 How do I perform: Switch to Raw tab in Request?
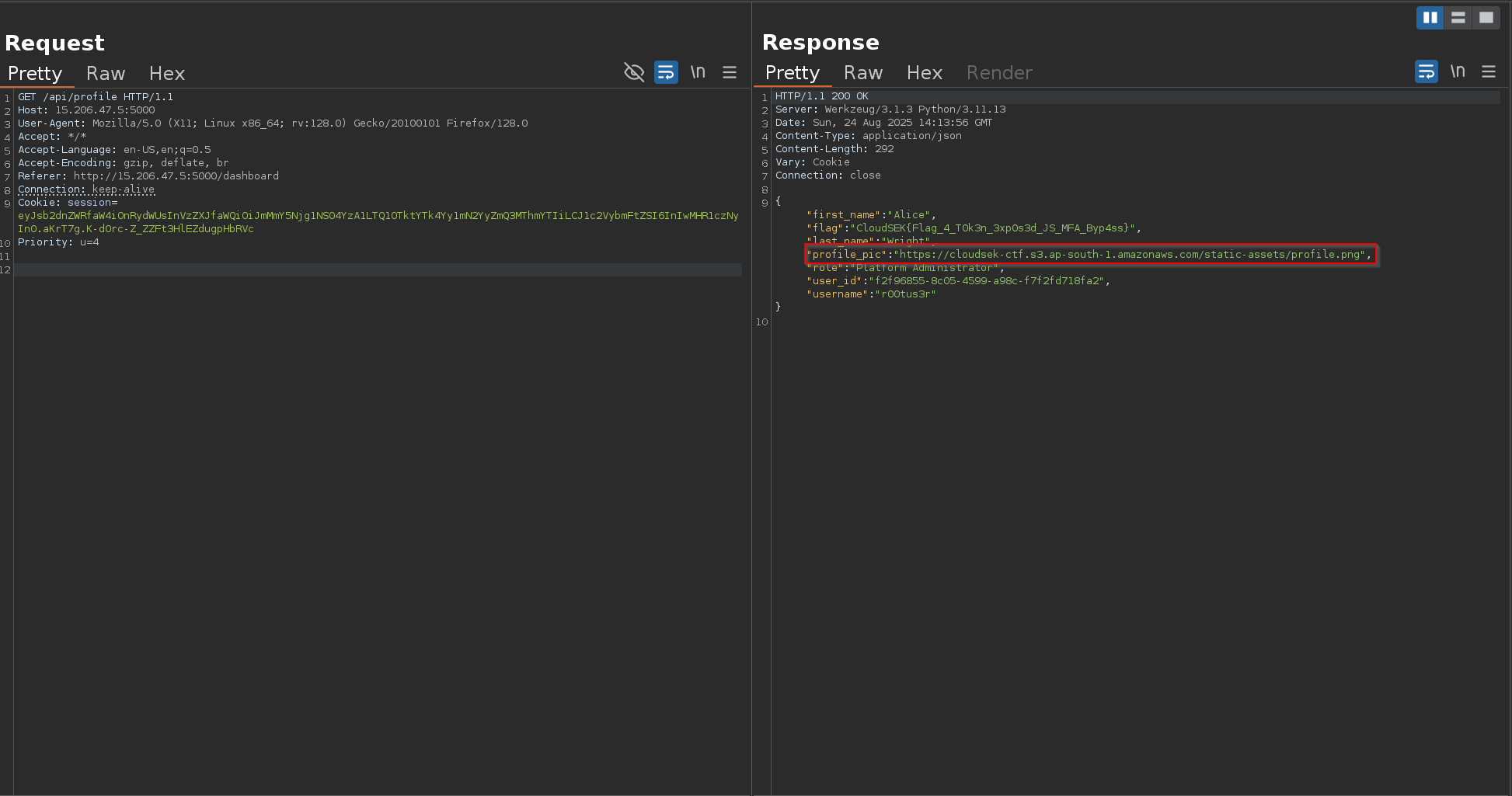tap(106, 74)
